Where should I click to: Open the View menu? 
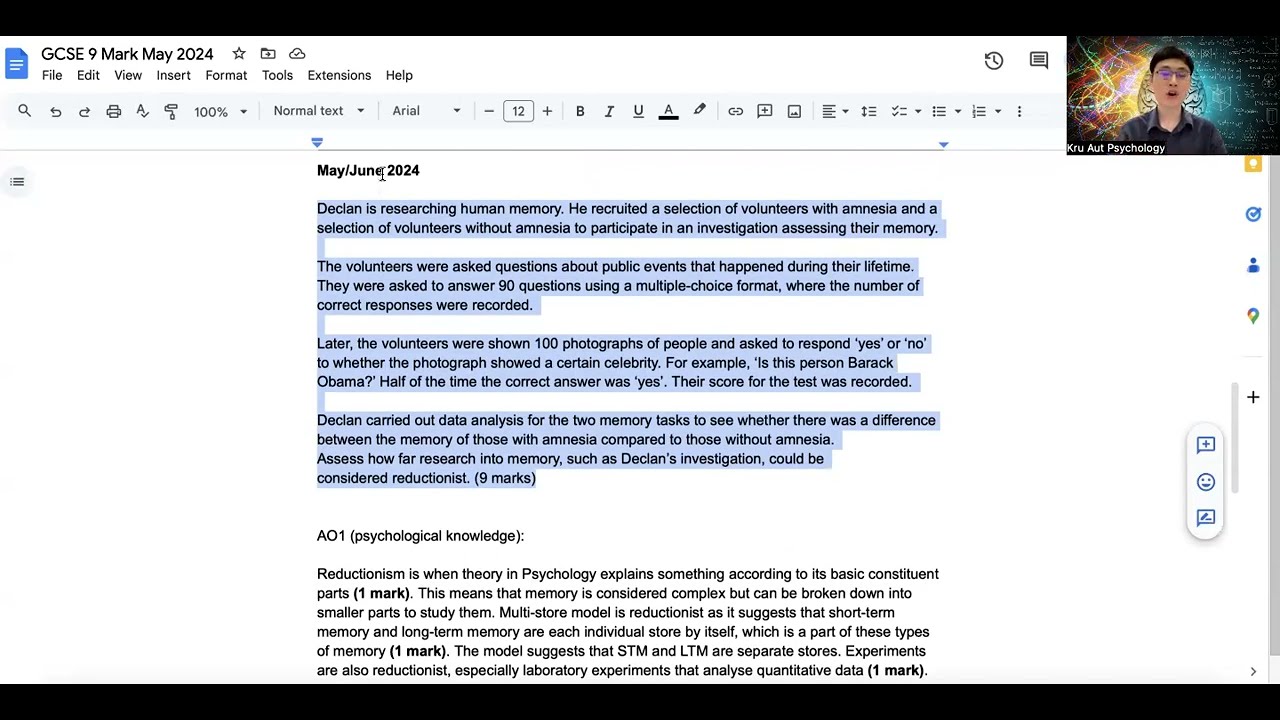pyautogui.click(x=128, y=76)
